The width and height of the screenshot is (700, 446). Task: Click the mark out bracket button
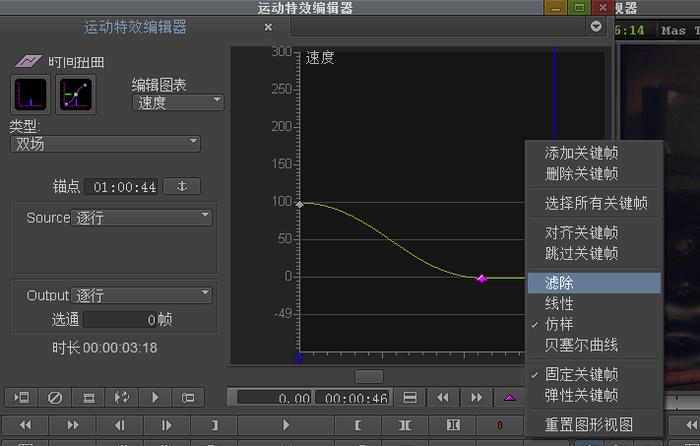[214, 425]
